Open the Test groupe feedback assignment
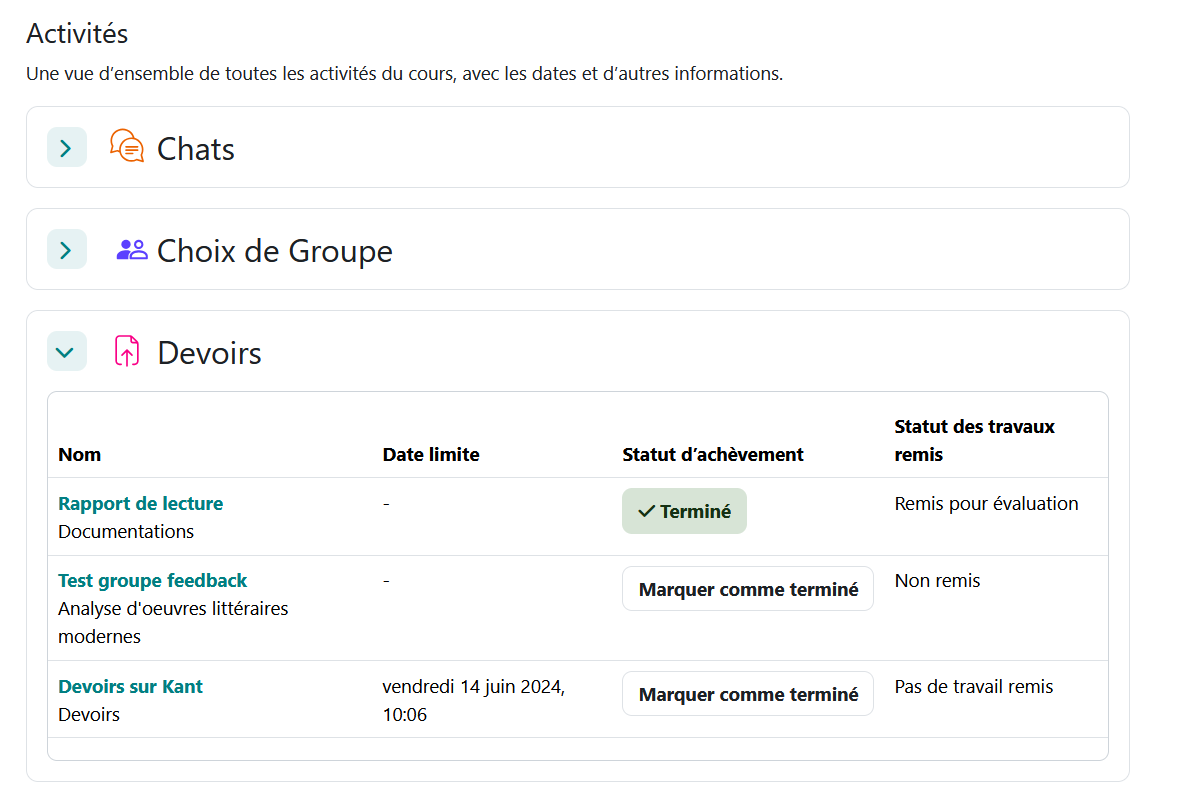 152,581
